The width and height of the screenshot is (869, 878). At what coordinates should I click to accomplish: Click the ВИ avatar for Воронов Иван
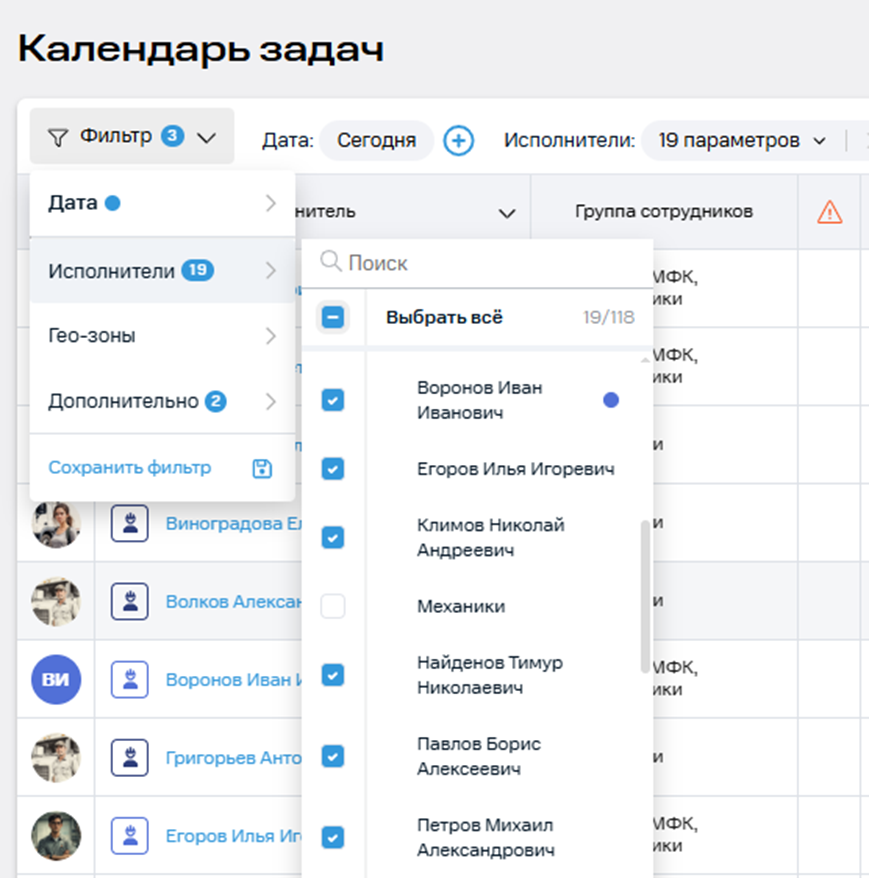click(56, 680)
